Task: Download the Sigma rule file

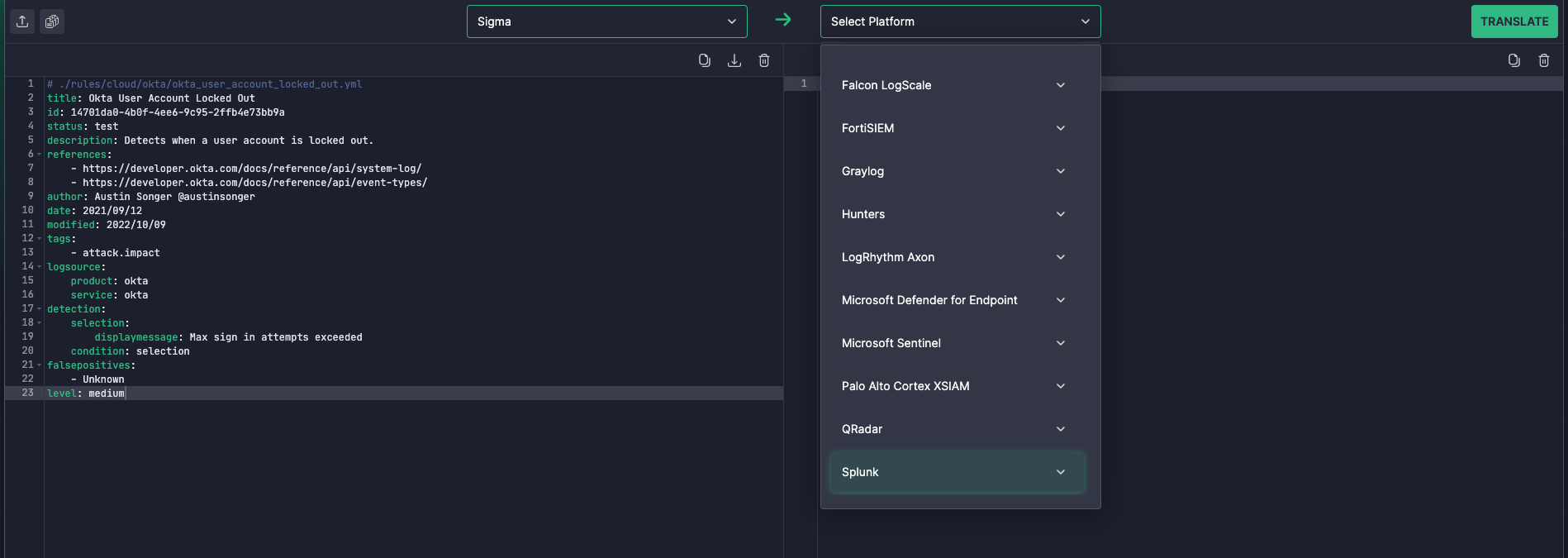Action: tap(734, 60)
